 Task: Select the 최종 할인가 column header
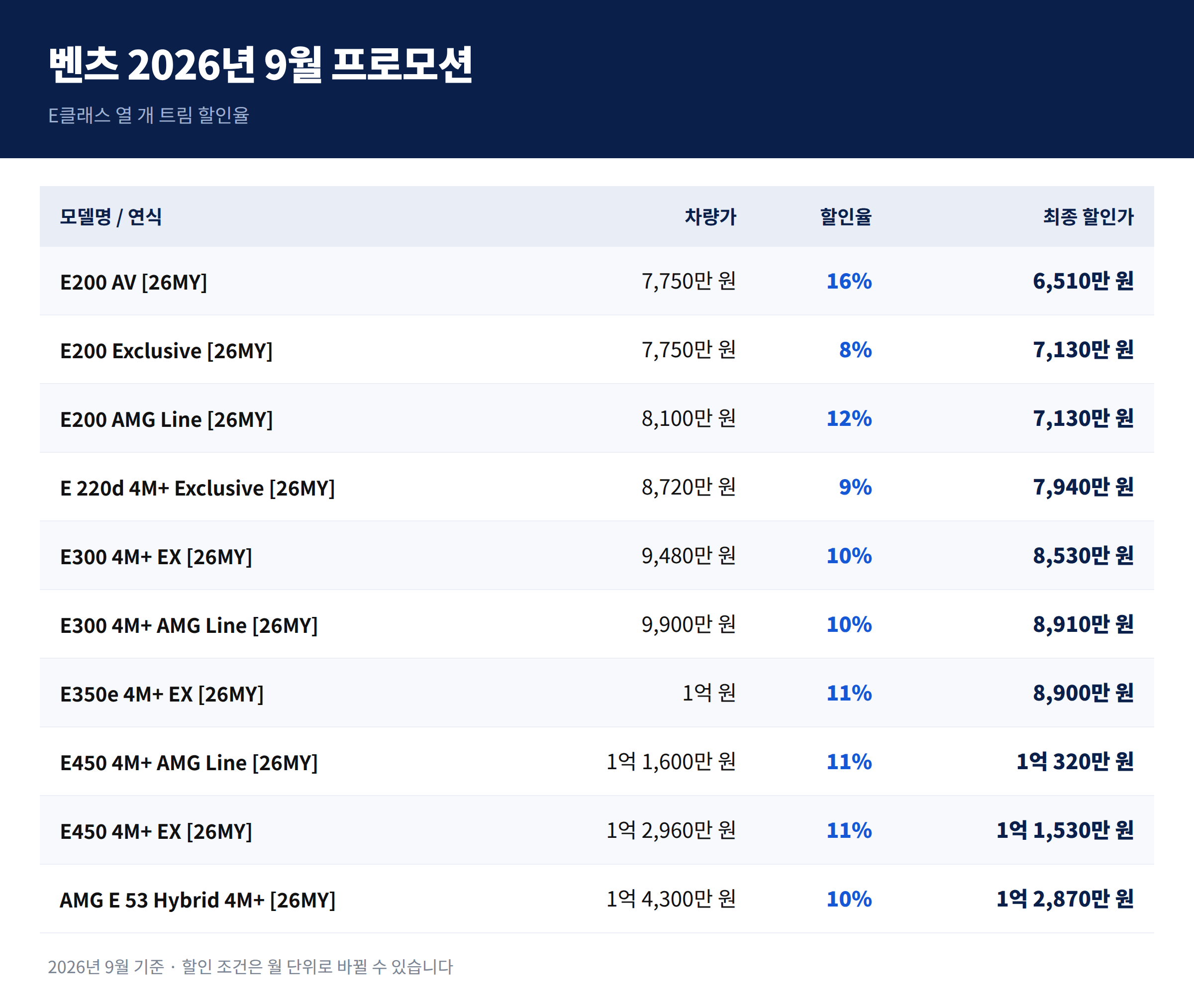click(1089, 216)
